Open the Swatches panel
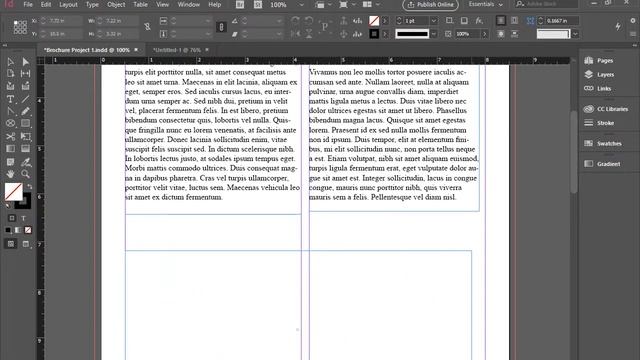640x360 pixels. [x=603, y=143]
